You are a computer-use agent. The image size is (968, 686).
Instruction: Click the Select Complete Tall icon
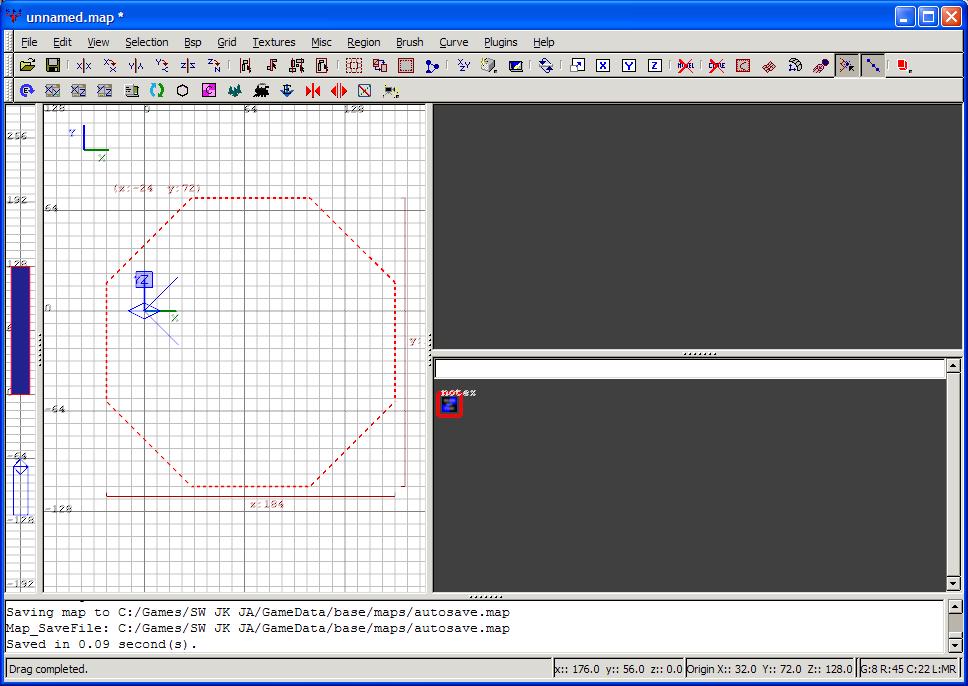coord(245,65)
